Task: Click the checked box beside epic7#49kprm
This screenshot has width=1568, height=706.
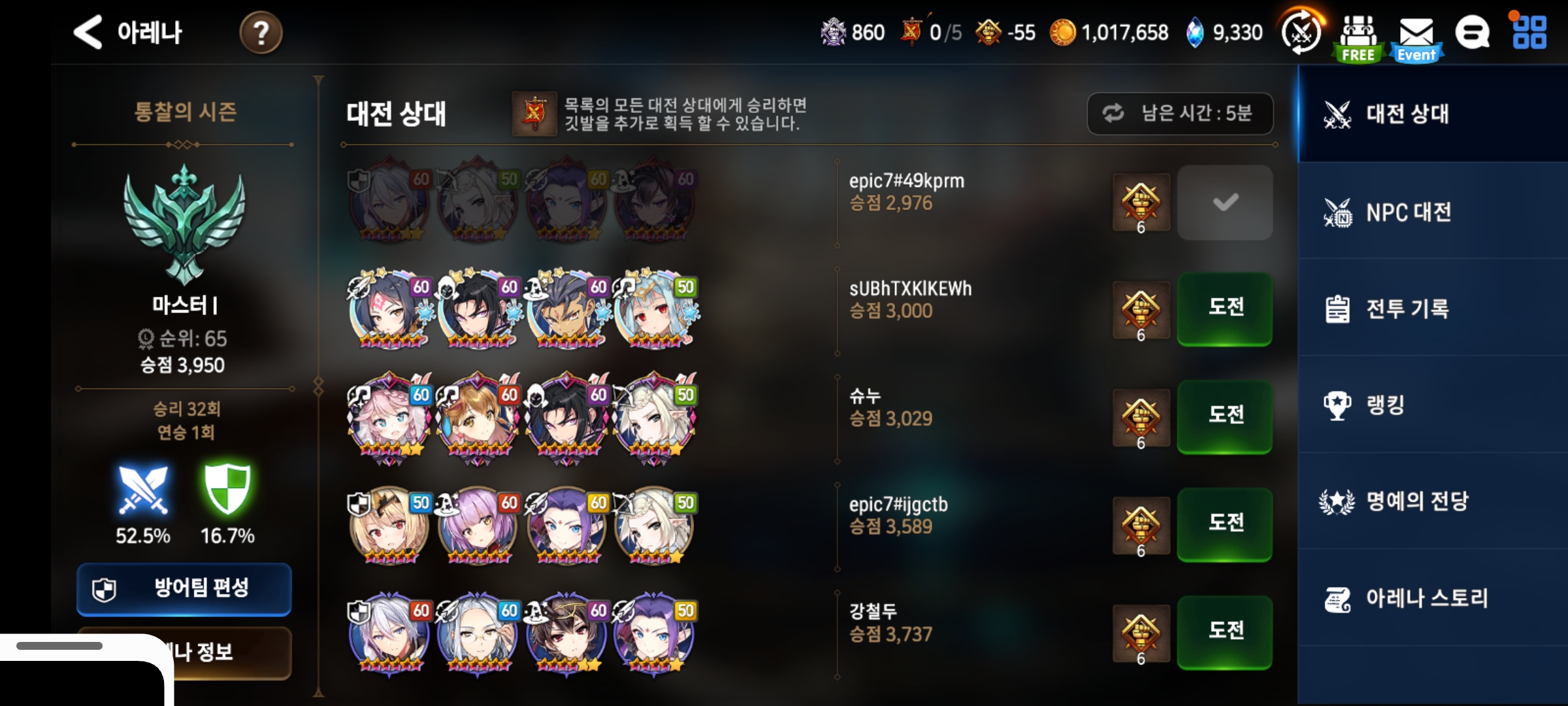Action: (x=1225, y=203)
